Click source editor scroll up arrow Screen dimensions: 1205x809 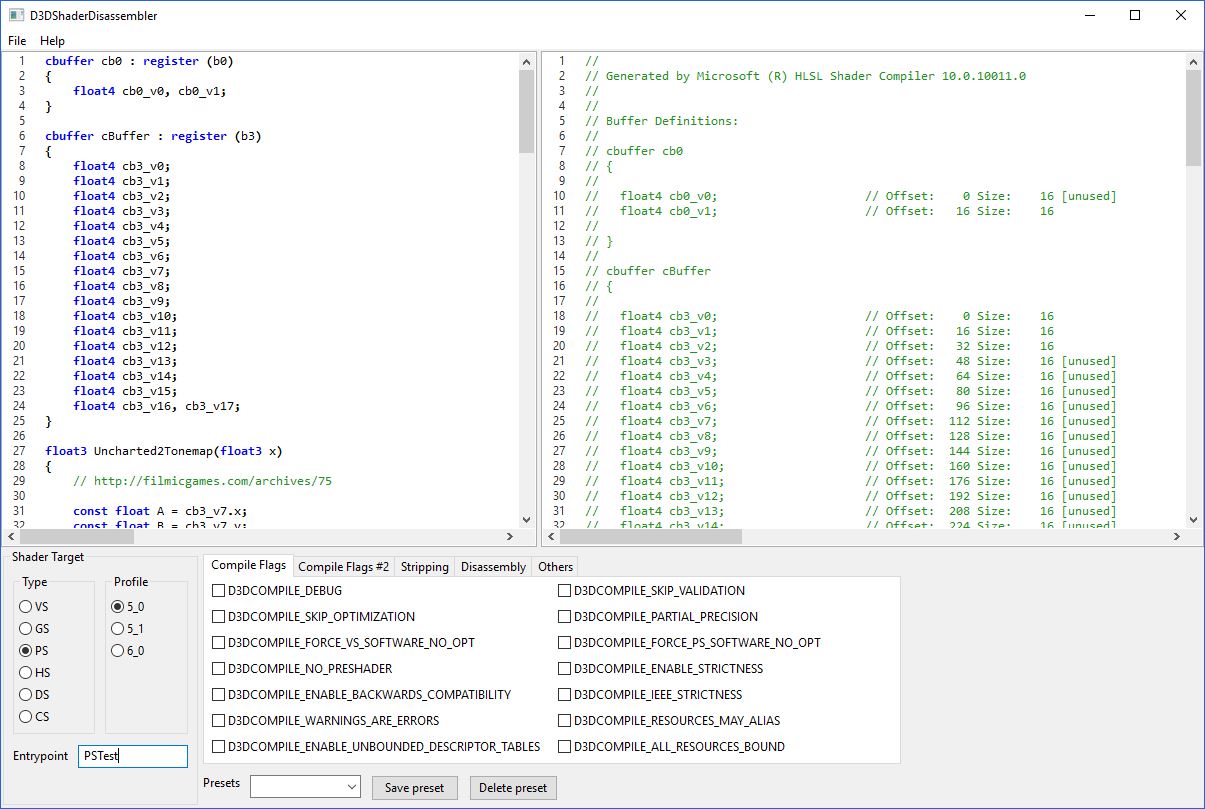point(527,62)
